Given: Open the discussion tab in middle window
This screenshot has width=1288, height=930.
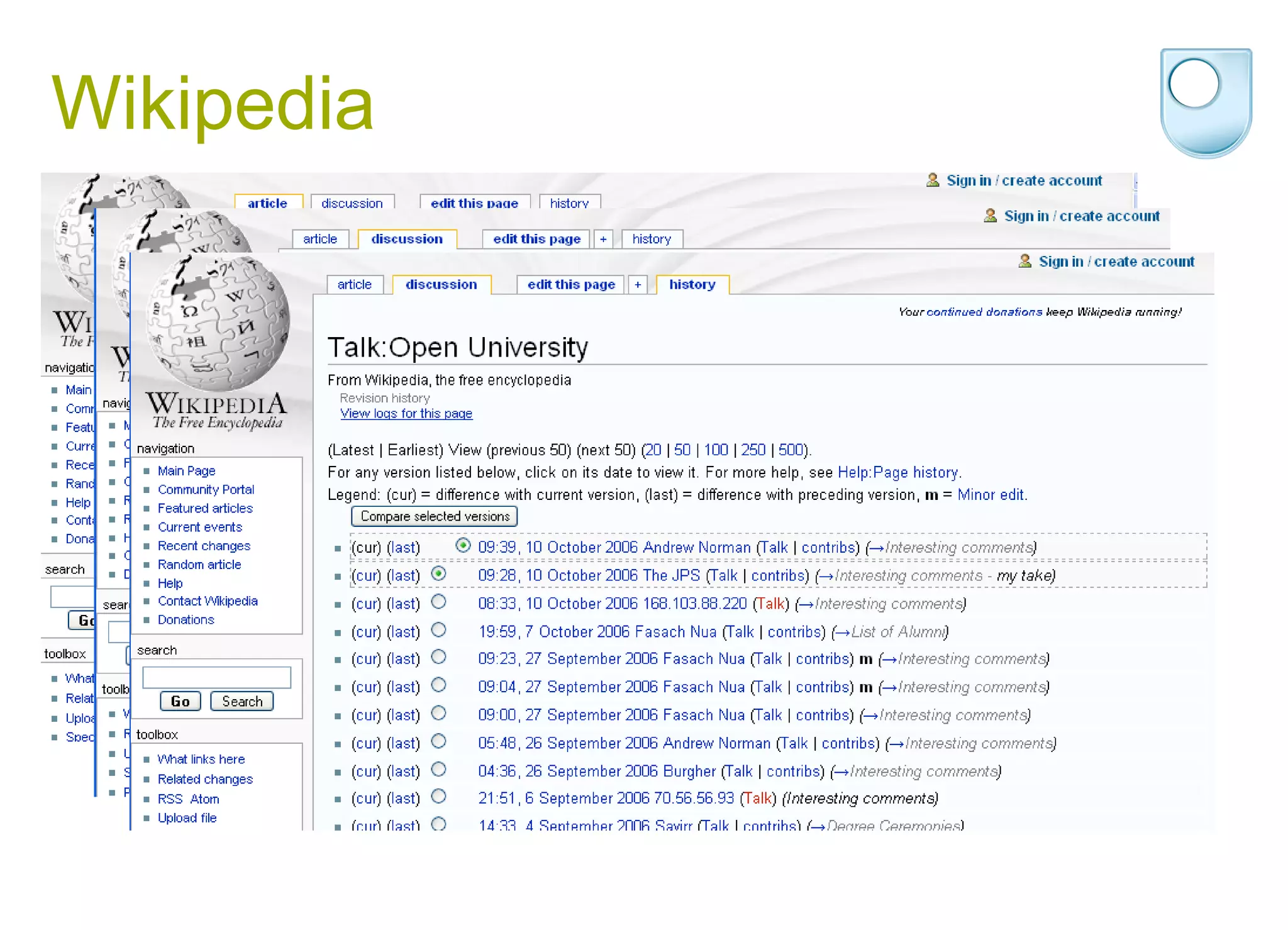Looking at the screenshot, I should [x=407, y=239].
